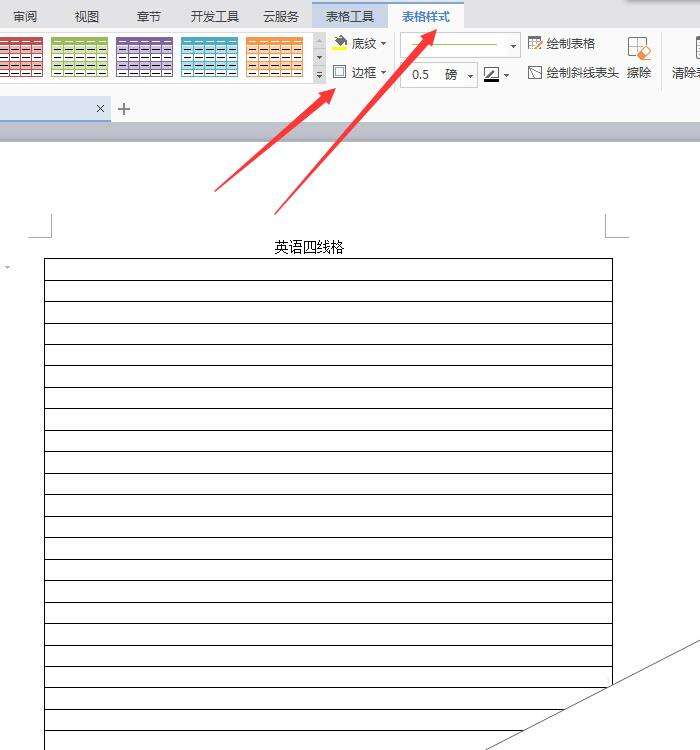Switch to the 视图 tab
Image resolution: width=700 pixels, height=750 pixels.
[x=87, y=17]
